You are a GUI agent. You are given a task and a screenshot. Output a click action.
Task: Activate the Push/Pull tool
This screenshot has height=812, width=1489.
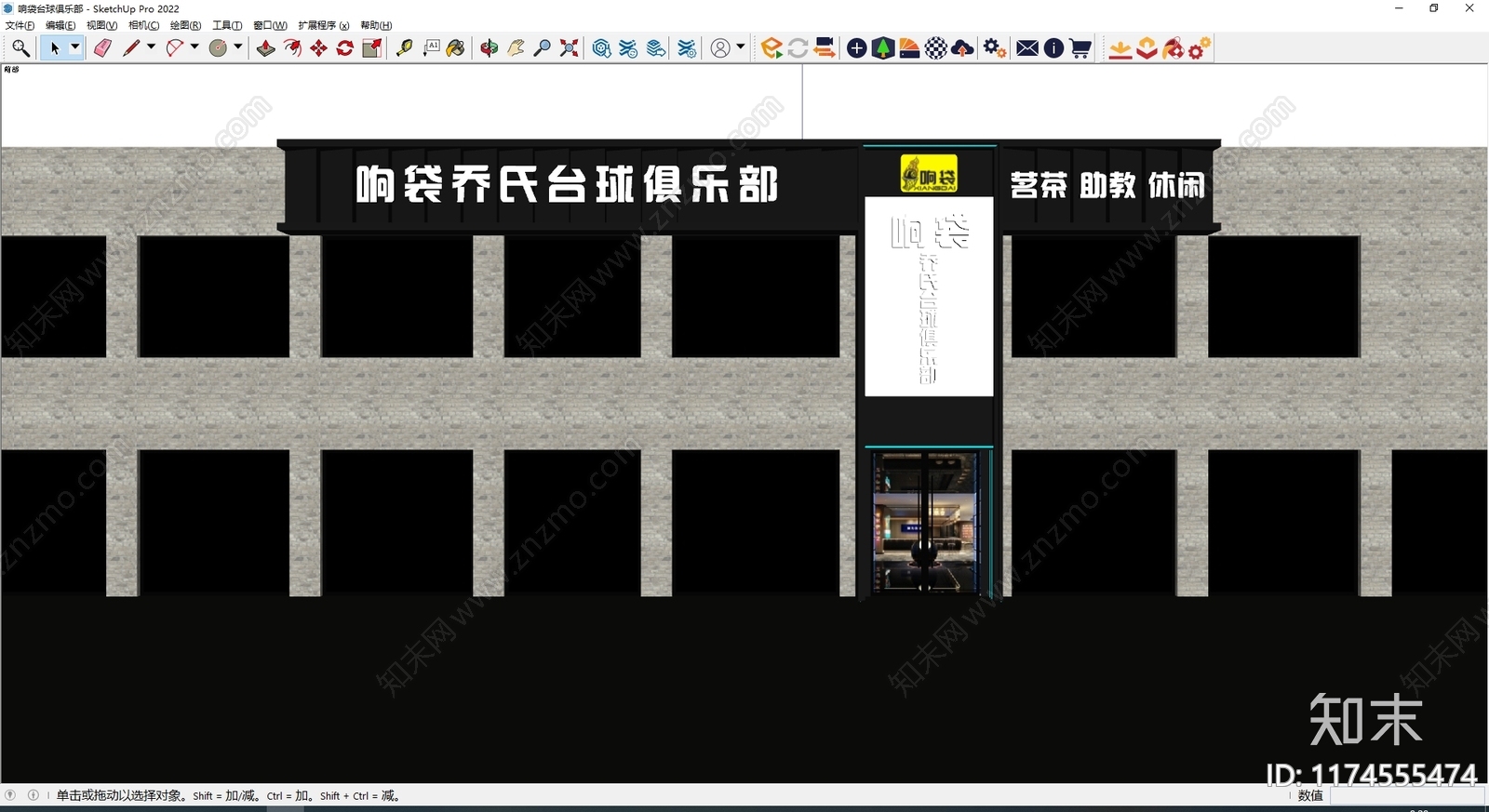point(266,48)
